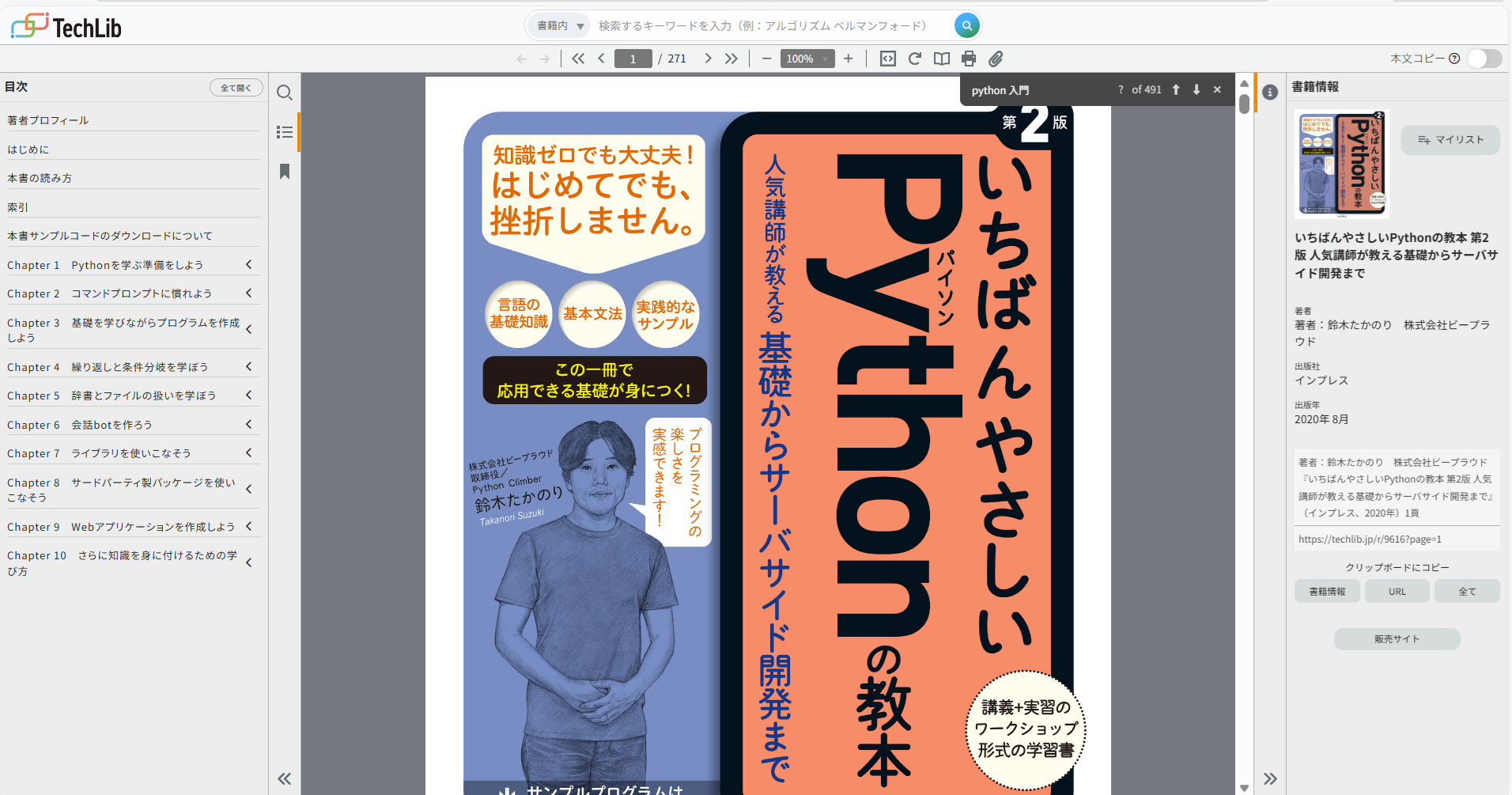1512x795 pixels.
Task: Collapse the right panel with double chevron
Action: 1270,779
